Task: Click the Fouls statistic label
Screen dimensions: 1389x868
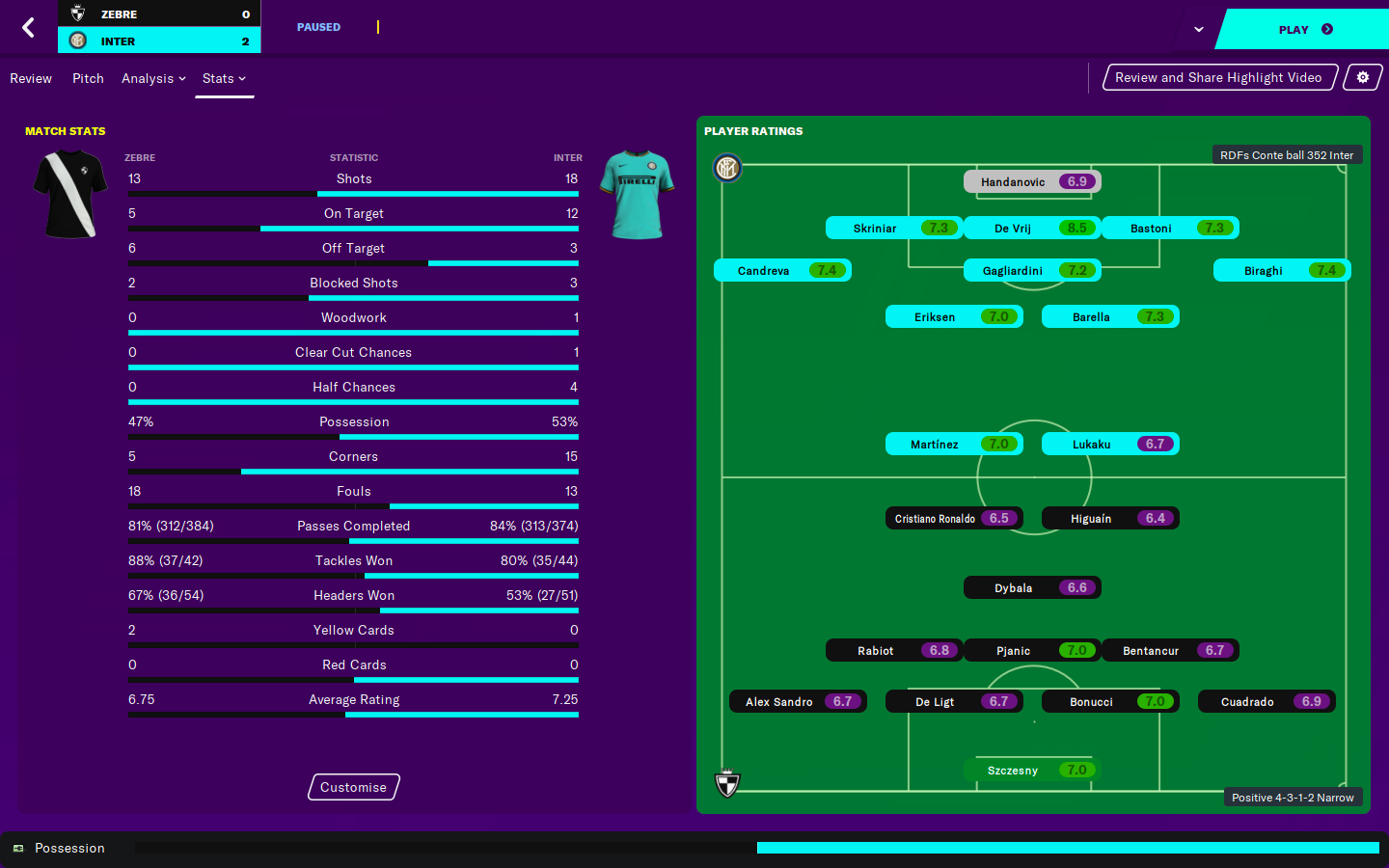Action: (353, 491)
